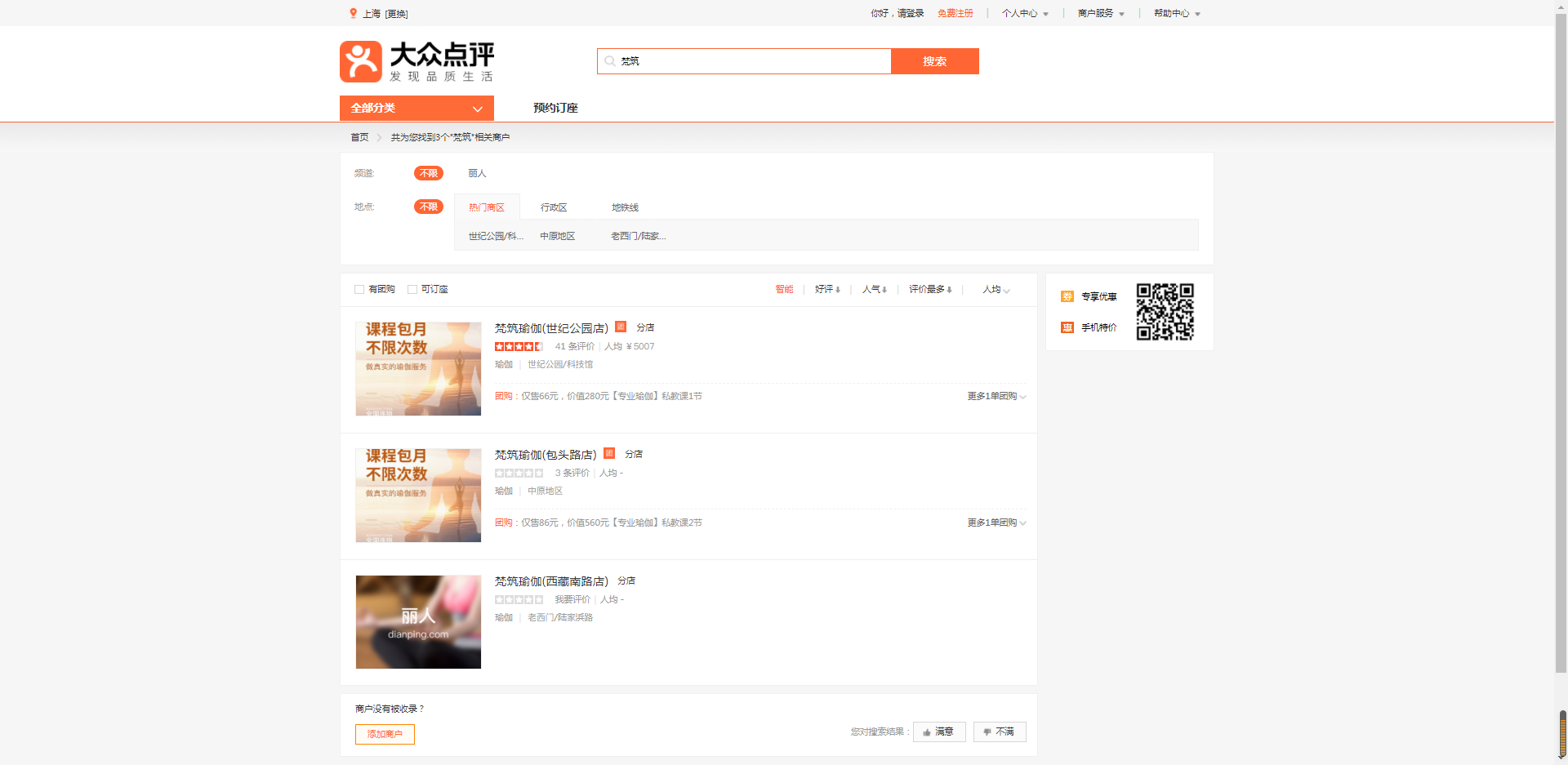Image resolution: width=1568 pixels, height=765 pixels.
Task: Click the 惠 icon beside 手机特价
Action: pos(1067,327)
